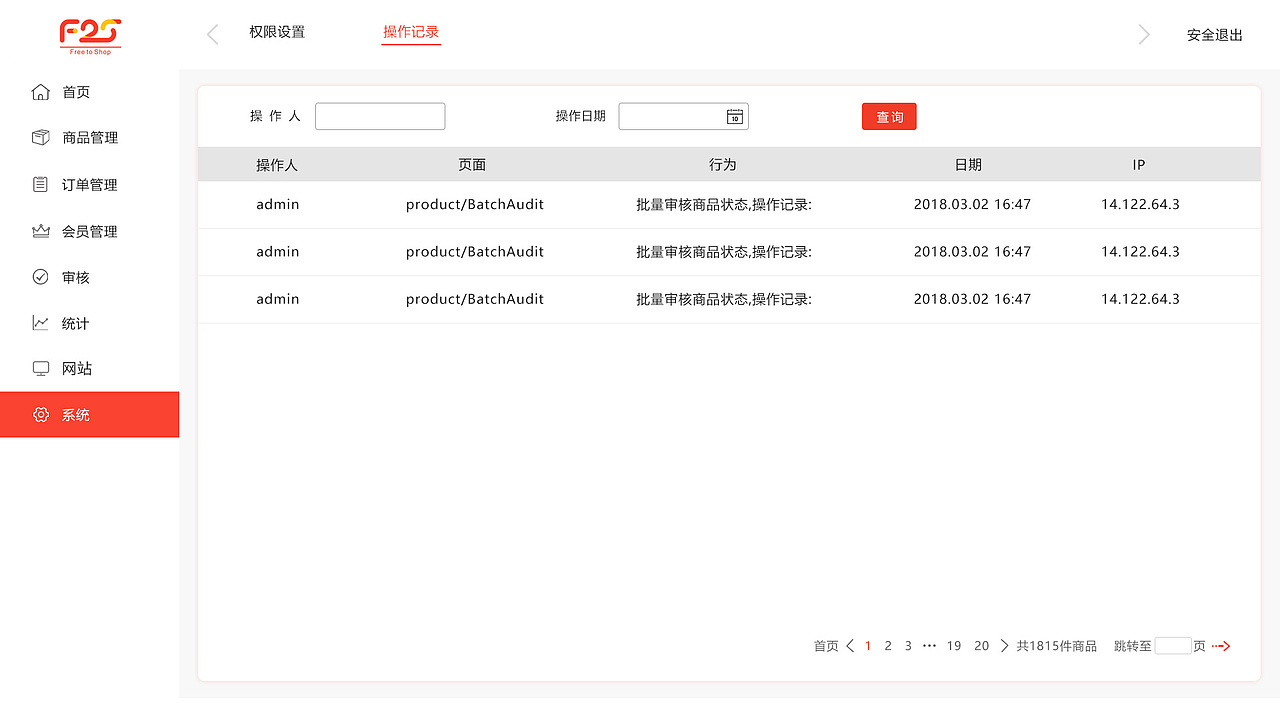The width and height of the screenshot is (1280, 719).
Task: Click the pagination ellipsis
Action: 929,646
